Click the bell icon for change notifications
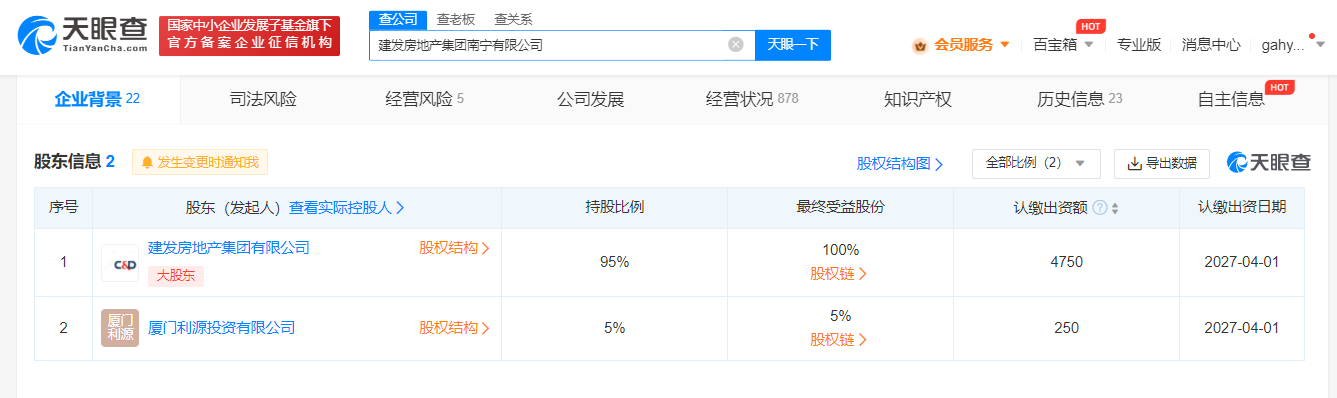1337x398 pixels. 147,162
